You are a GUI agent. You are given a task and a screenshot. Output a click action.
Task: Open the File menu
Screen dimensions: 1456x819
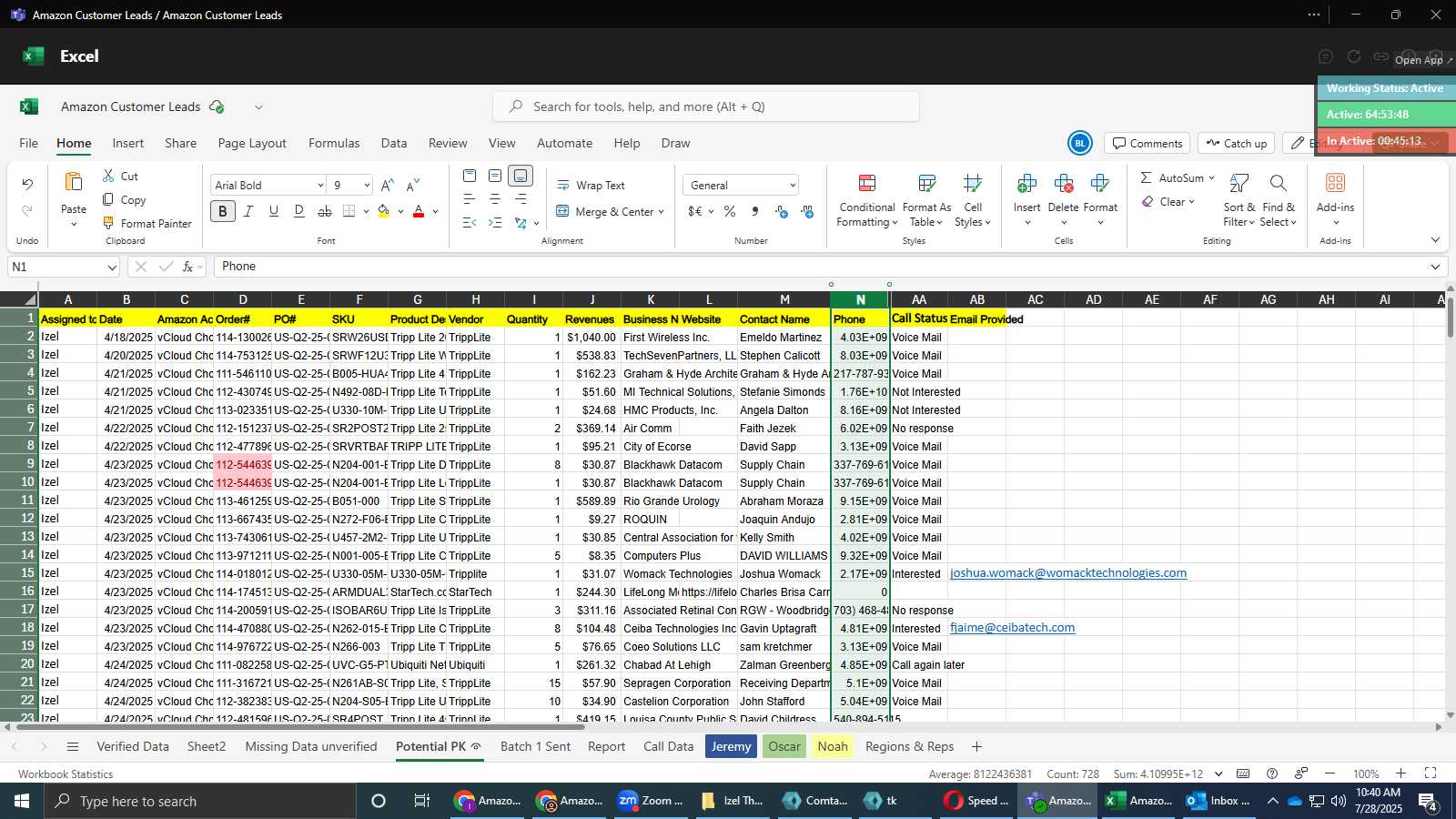coord(29,143)
